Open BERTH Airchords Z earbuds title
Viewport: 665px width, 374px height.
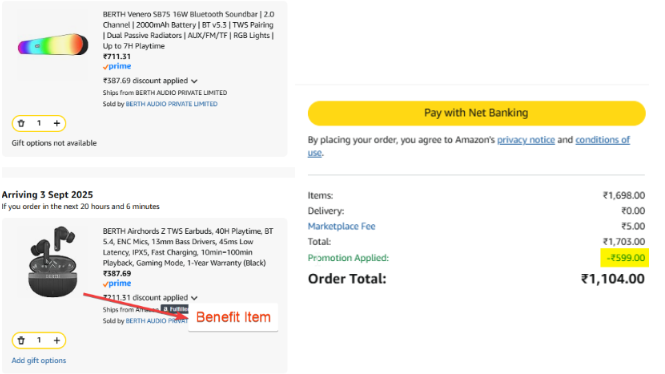[x=188, y=247]
